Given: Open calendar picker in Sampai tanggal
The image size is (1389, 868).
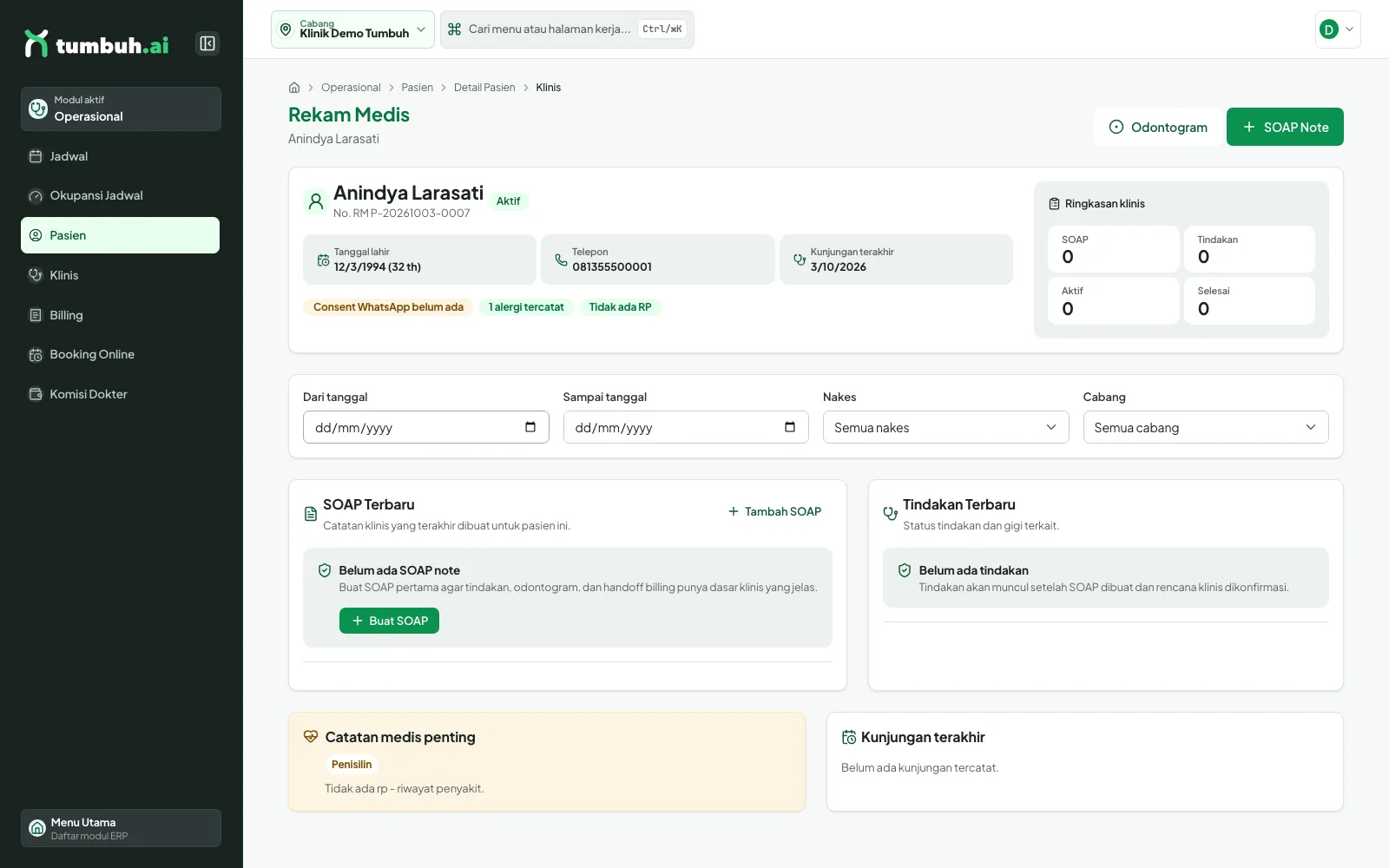Looking at the screenshot, I should [x=790, y=427].
